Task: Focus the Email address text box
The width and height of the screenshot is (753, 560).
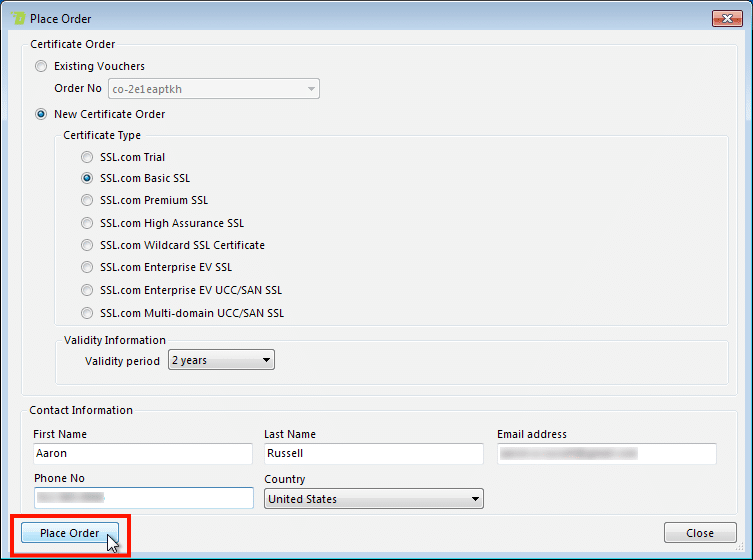Action: (606, 454)
